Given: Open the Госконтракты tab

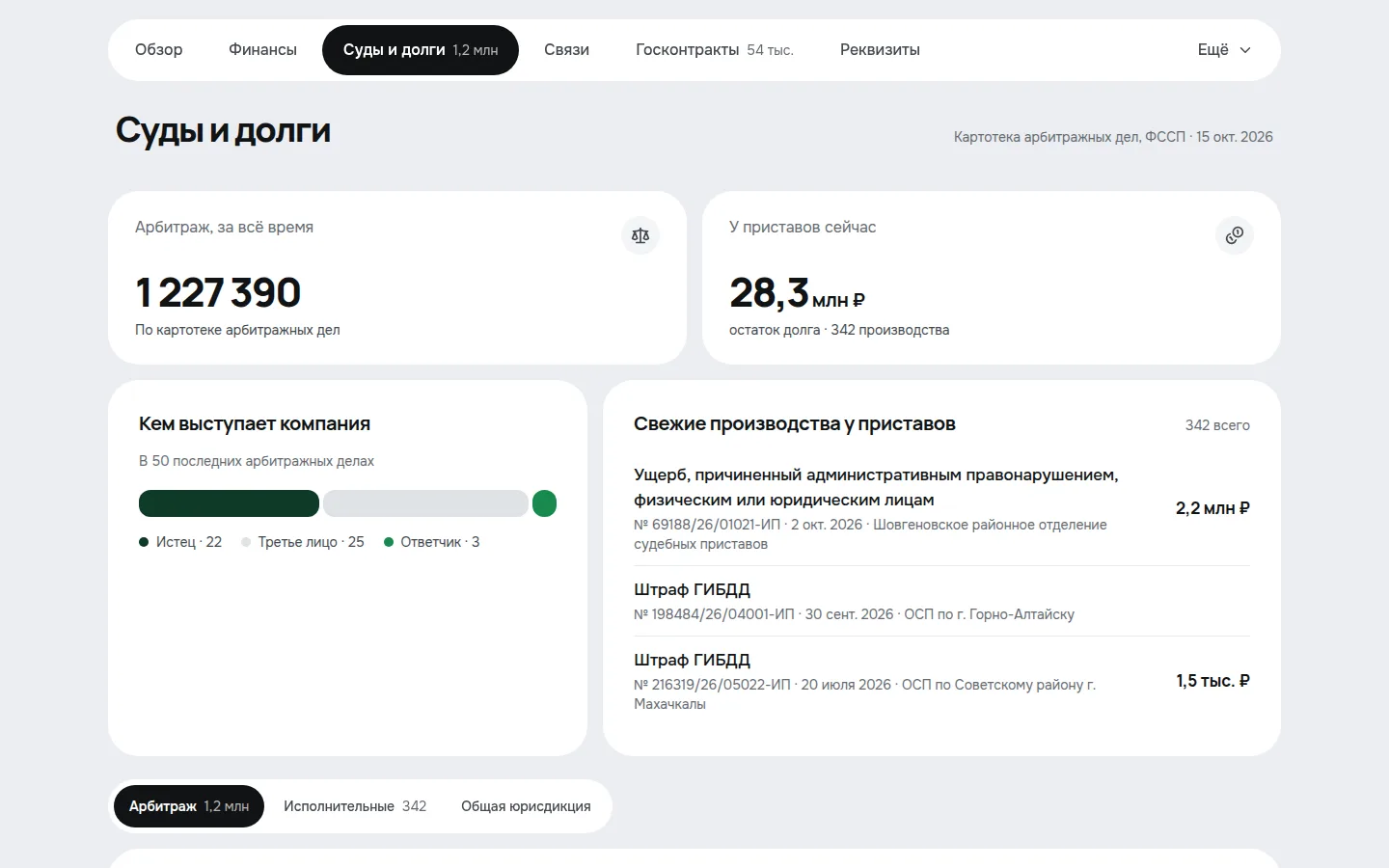Looking at the screenshot, I should click(x=715, y=50).
